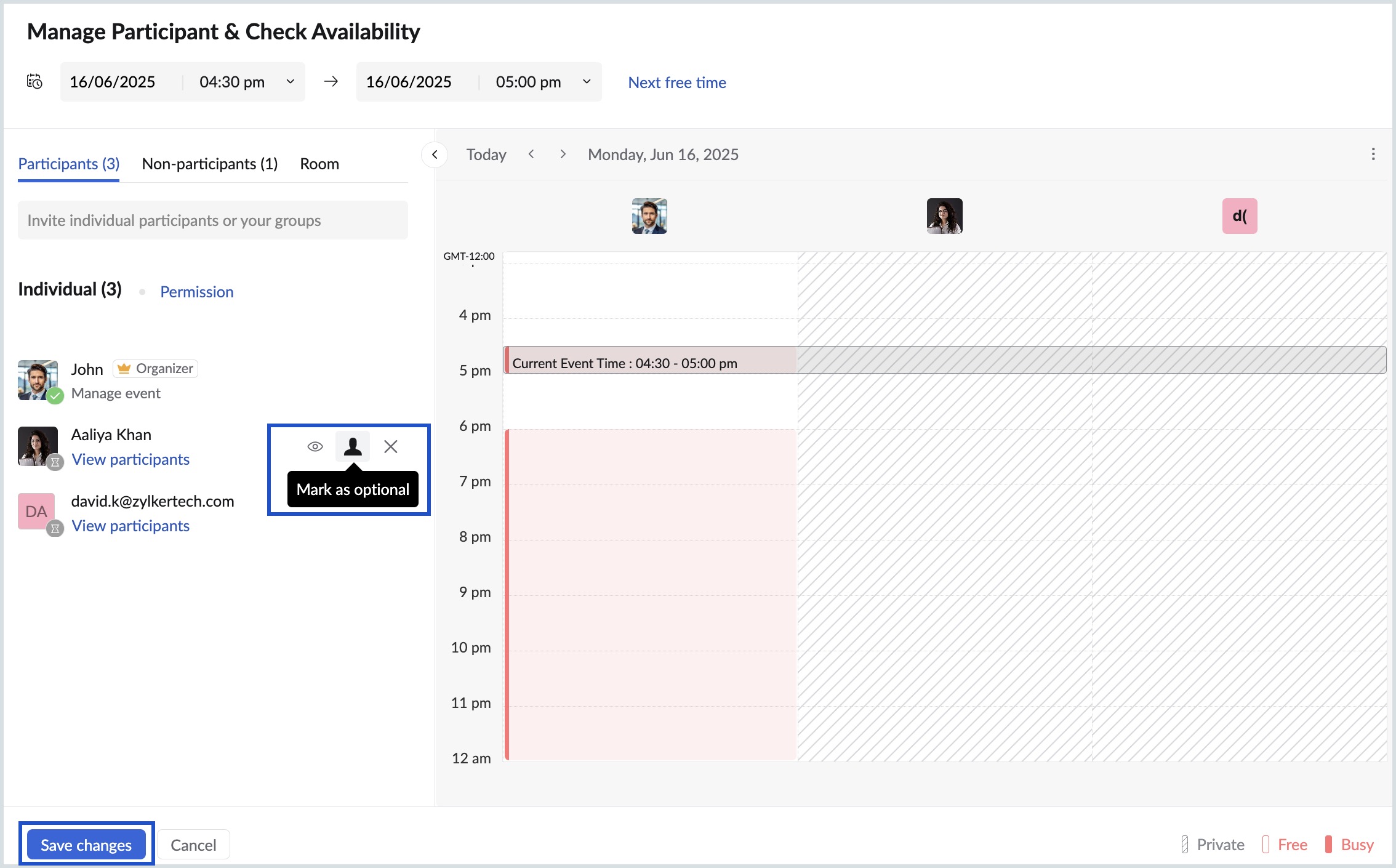This screenshot has width=1396, height=868.
Task: Click Save changes button
Action: click(86, 845)
